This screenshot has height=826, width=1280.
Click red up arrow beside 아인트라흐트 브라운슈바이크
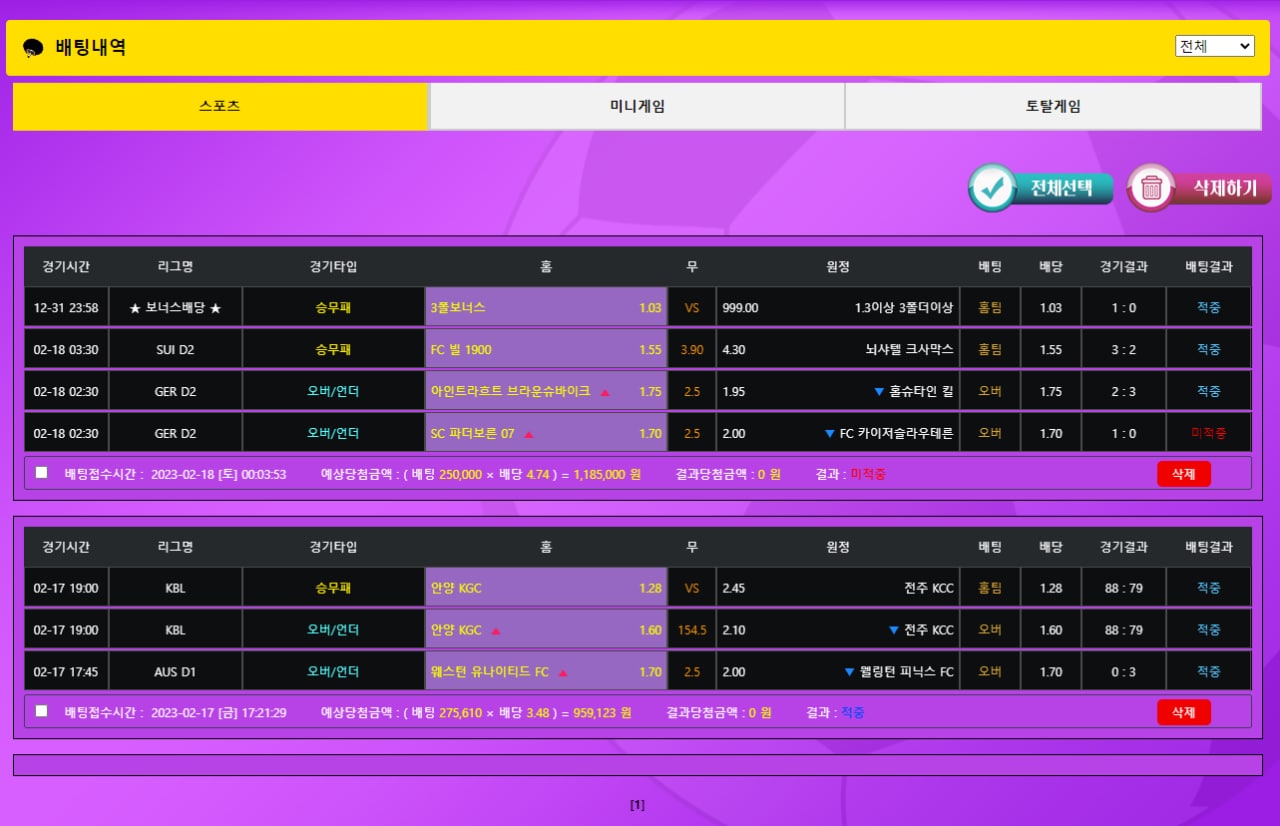(x=605, y=392)
